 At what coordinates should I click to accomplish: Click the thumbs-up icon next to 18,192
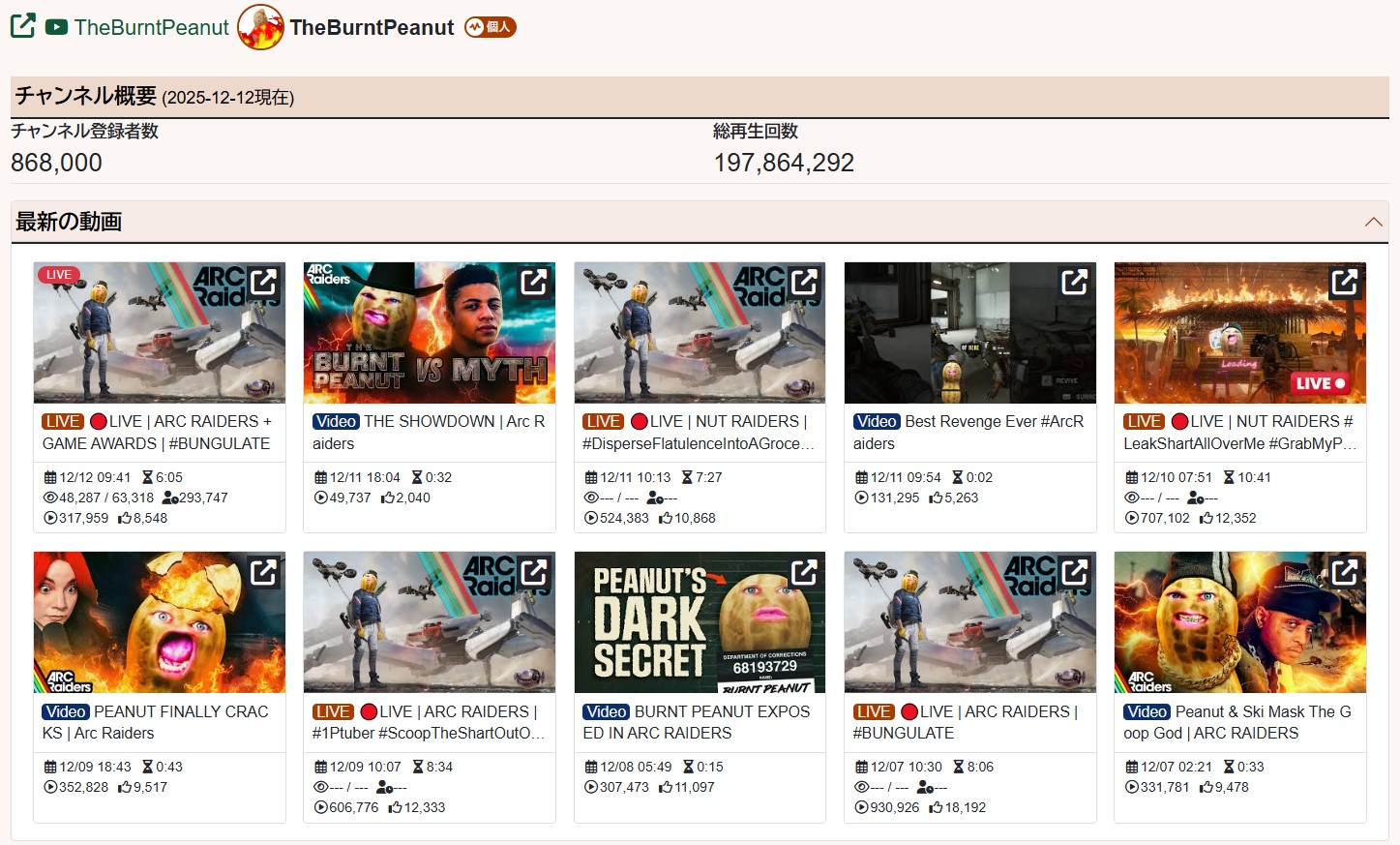936,807
